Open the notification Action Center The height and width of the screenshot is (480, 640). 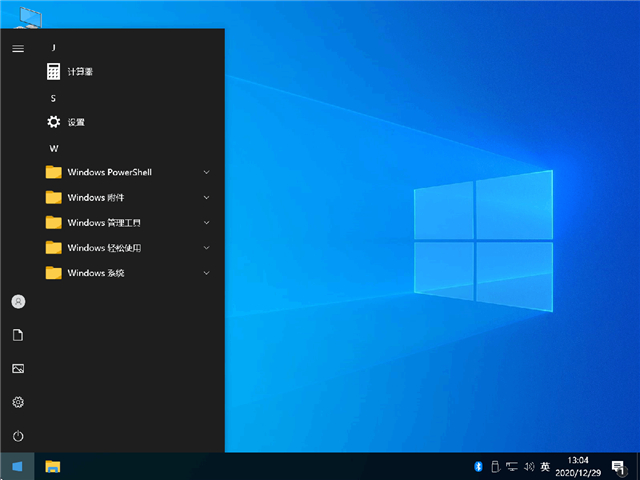tap(619, 467)
